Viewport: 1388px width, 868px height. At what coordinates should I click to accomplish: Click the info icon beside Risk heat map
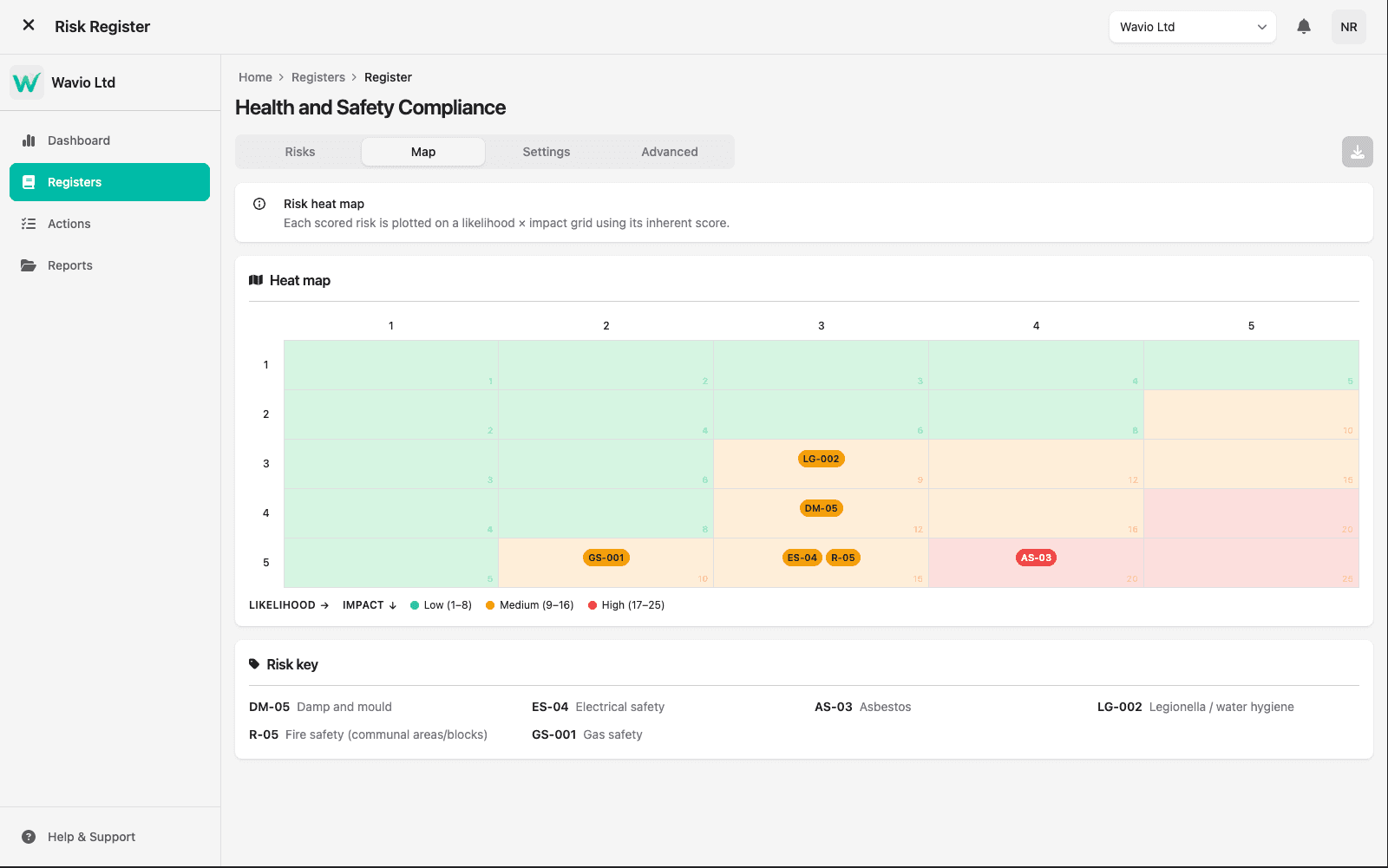[x=259, y=204]
